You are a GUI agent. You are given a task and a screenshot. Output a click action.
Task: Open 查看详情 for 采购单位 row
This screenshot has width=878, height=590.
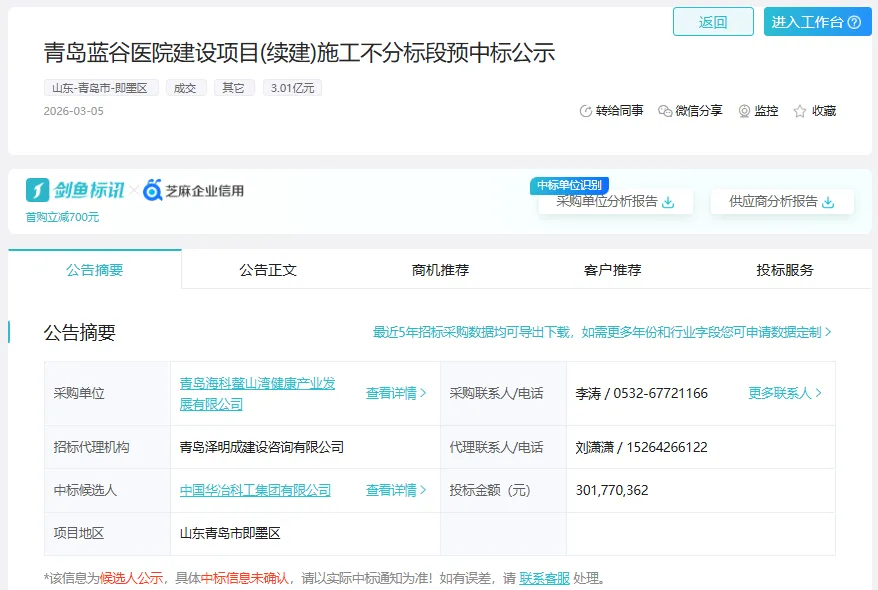point(396,393)
